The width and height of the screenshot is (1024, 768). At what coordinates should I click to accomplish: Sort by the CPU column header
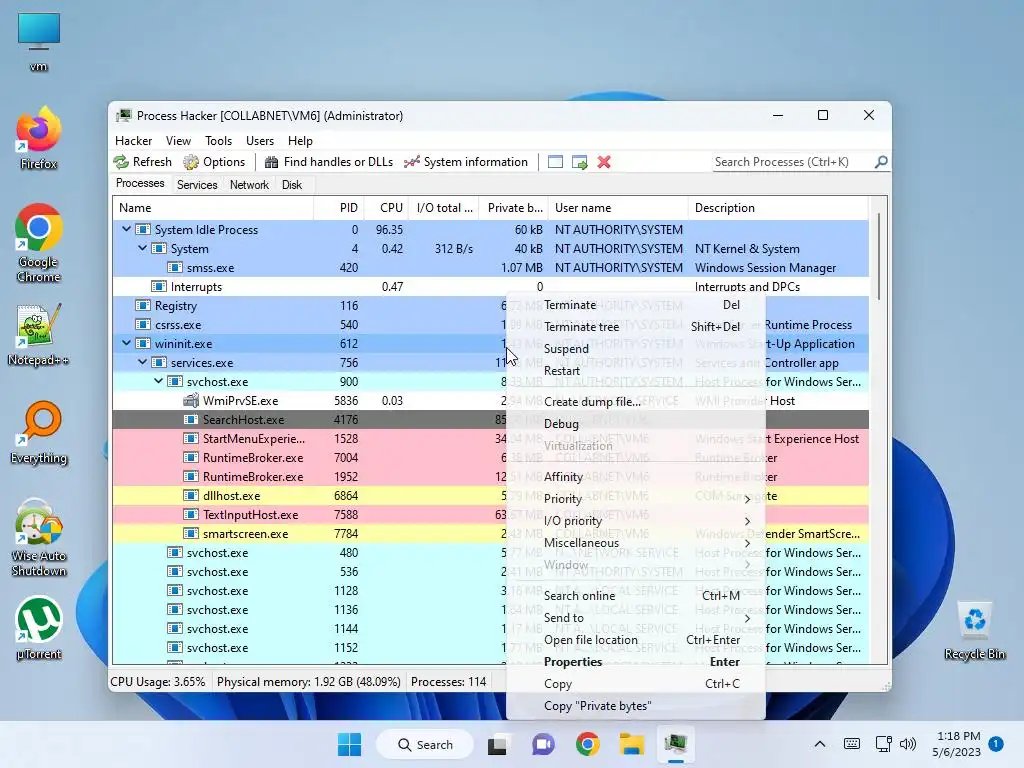[386, 208]
